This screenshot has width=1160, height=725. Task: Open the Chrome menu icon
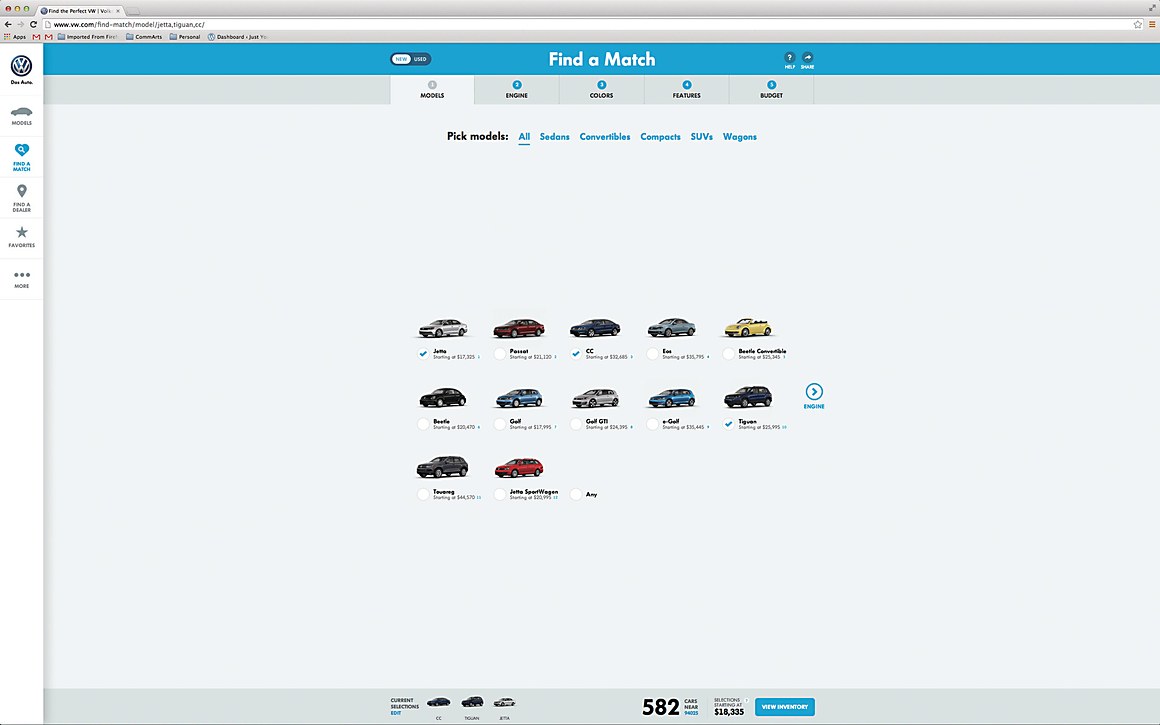pyautogui.click(x=1152, y=24)
